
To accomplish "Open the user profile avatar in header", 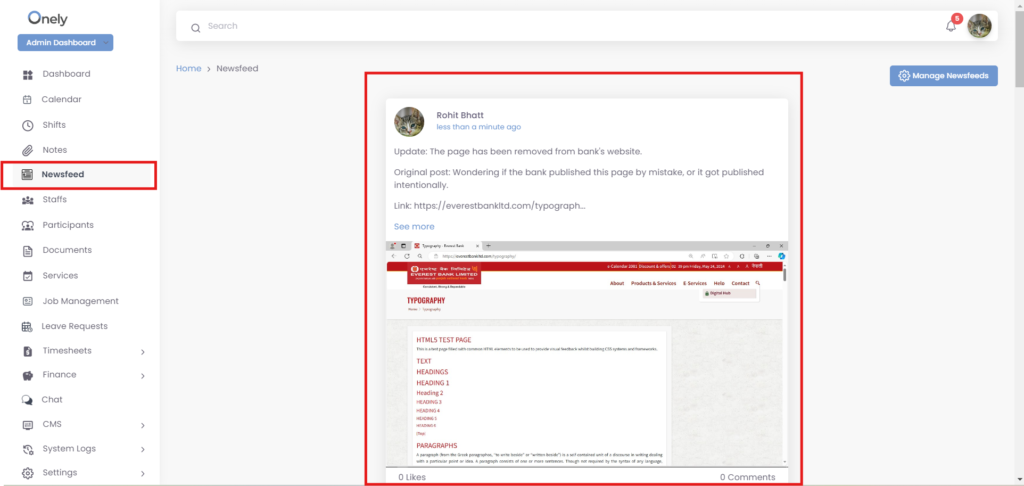I will click(x=979, y=26).
